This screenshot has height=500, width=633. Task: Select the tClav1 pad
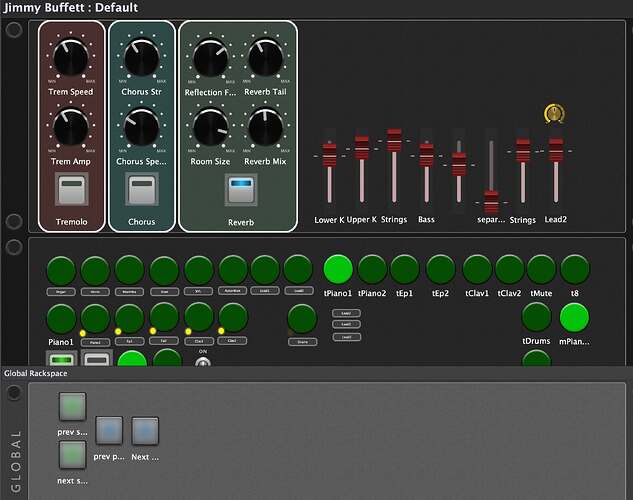tap(477, 269)
